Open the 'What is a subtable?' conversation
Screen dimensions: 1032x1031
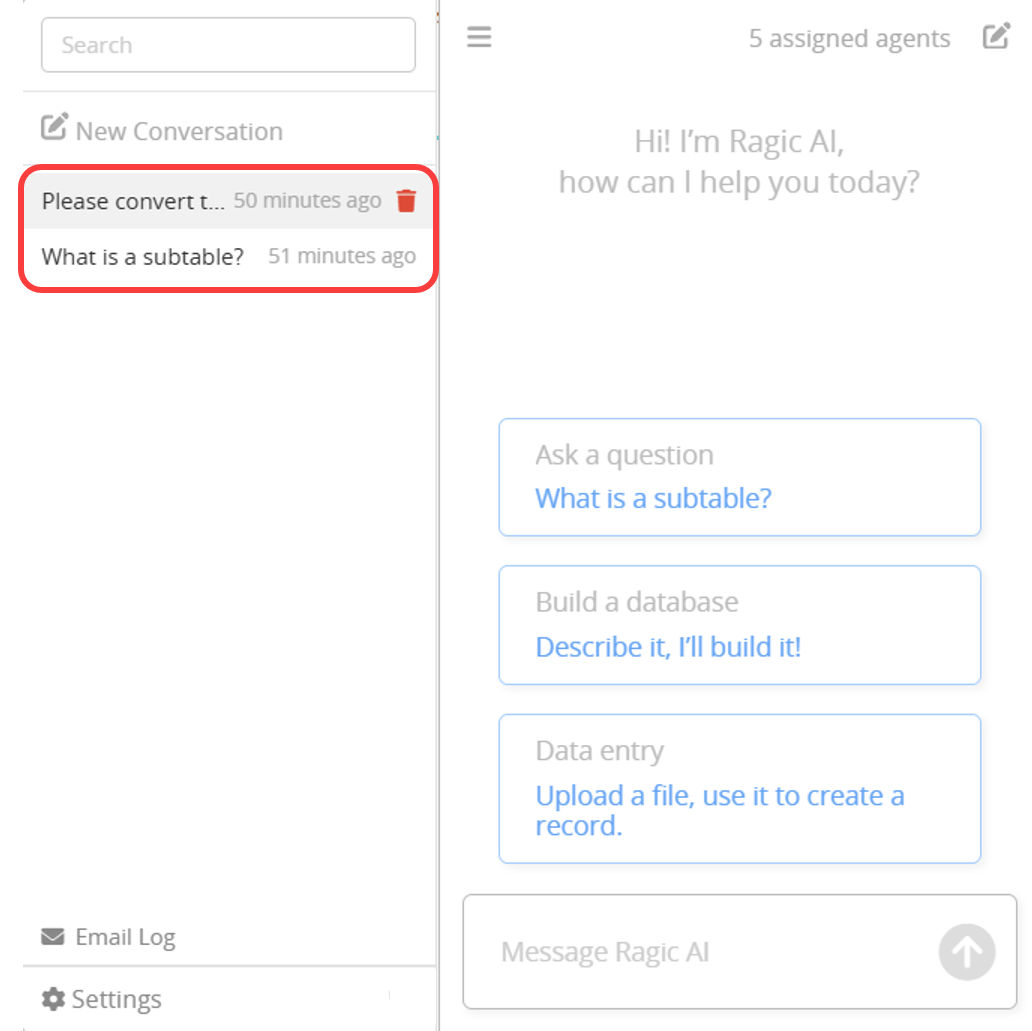143,257
